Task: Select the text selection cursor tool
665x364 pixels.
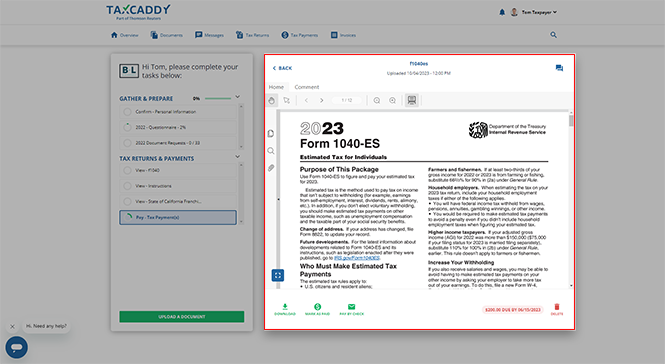Action: click(x=287, y=101)
